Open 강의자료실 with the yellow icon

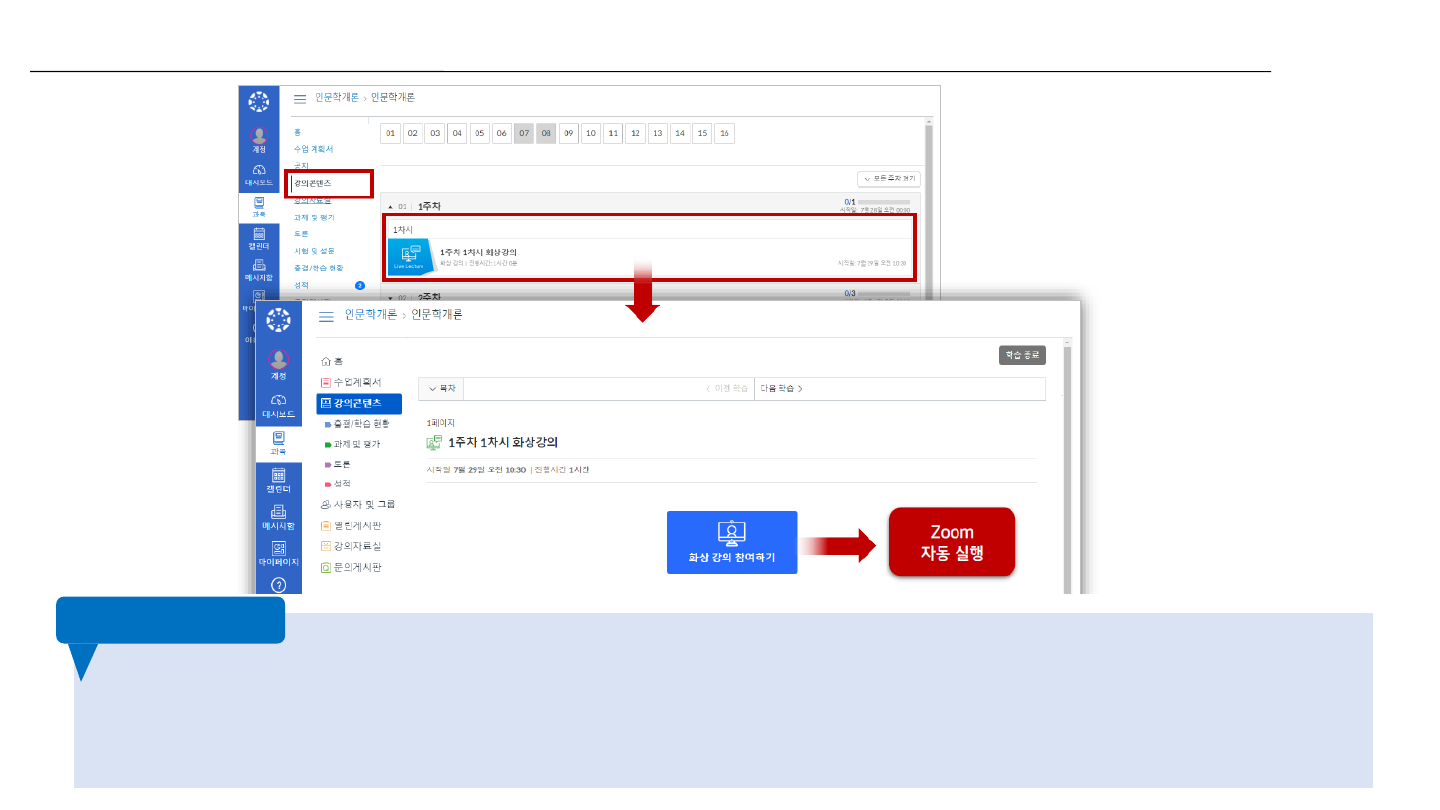[325, 546]
